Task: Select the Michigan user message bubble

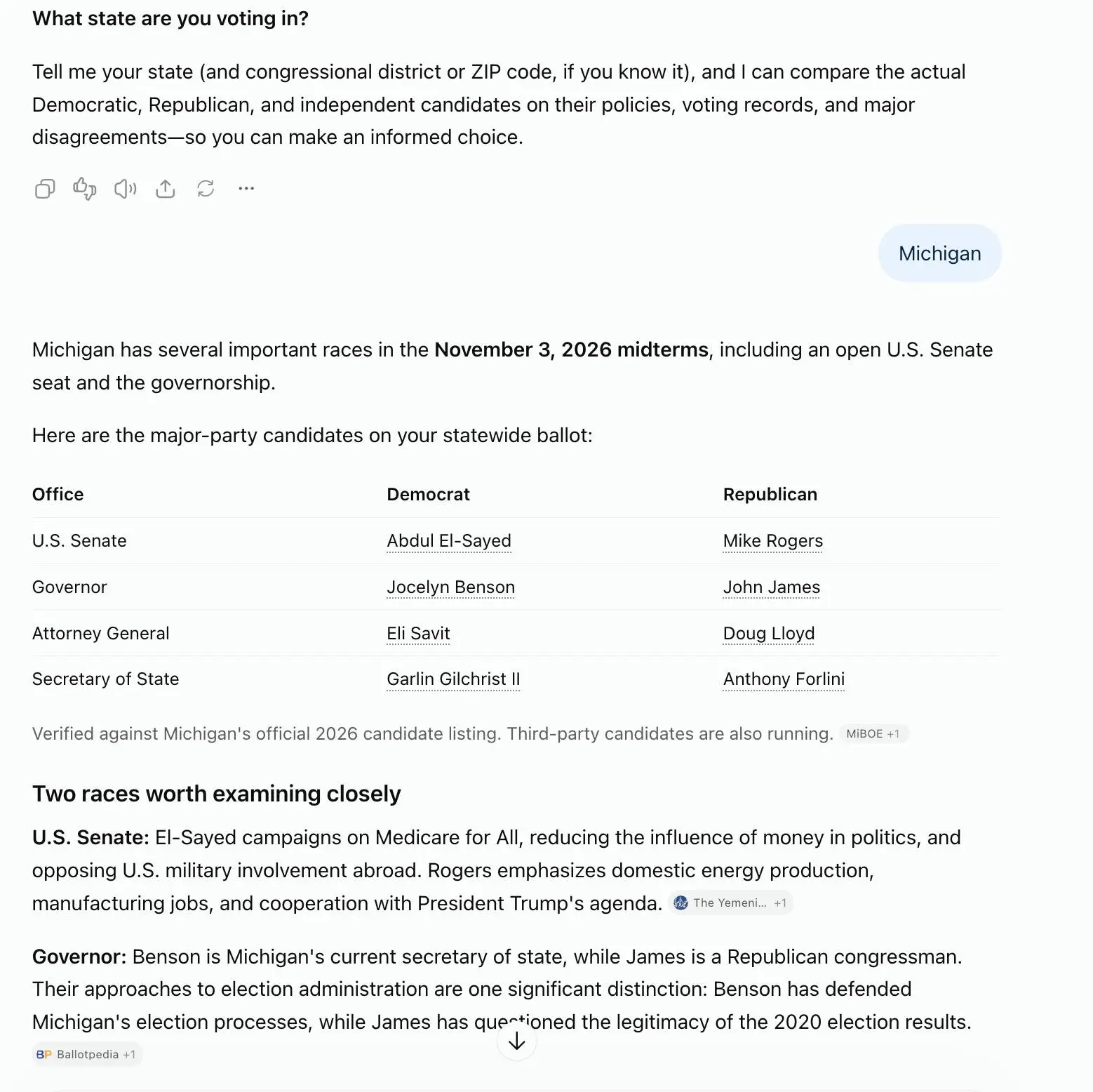Action: click(x=940, y=253)
